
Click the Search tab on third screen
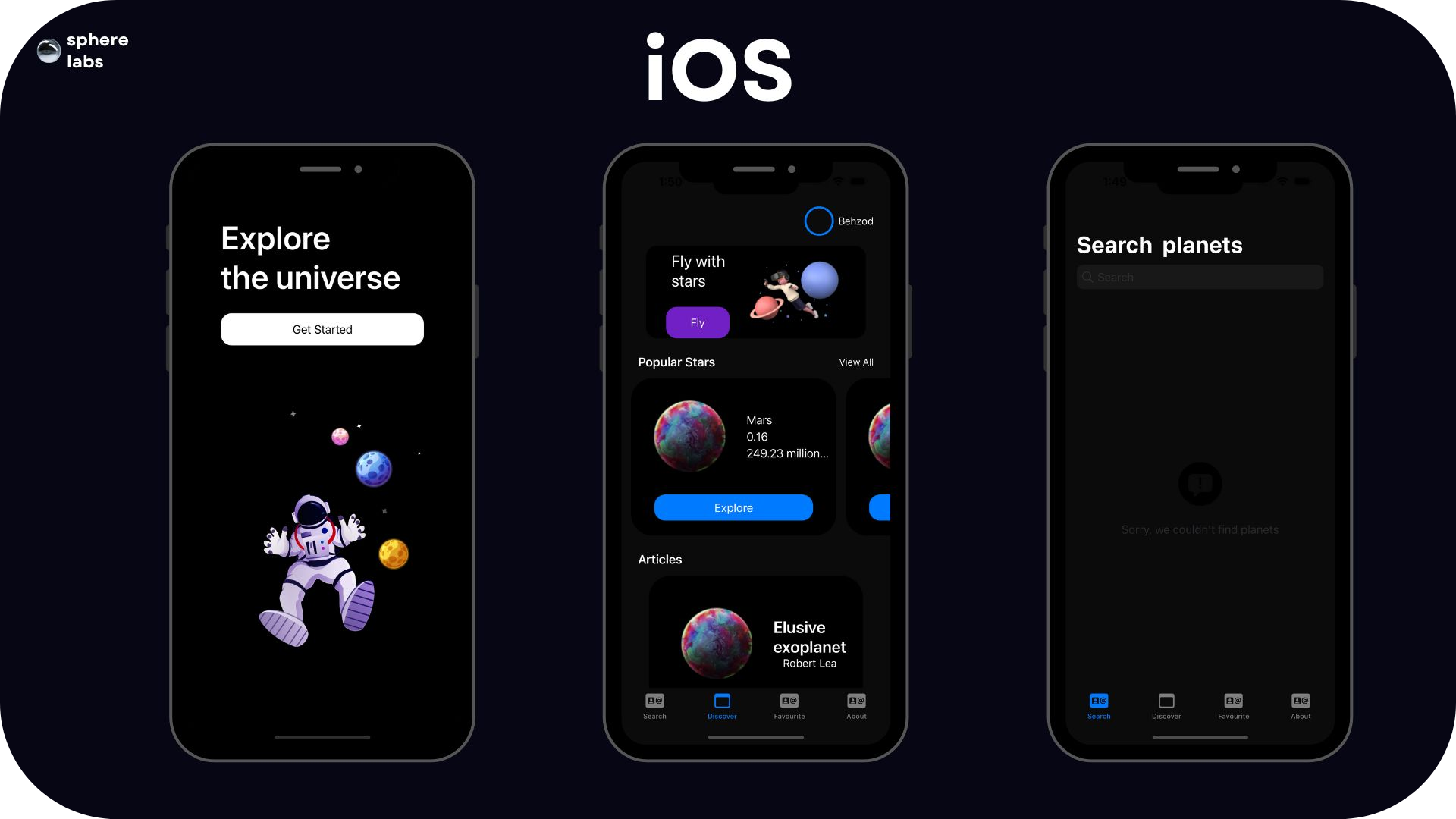[1099, 707]
